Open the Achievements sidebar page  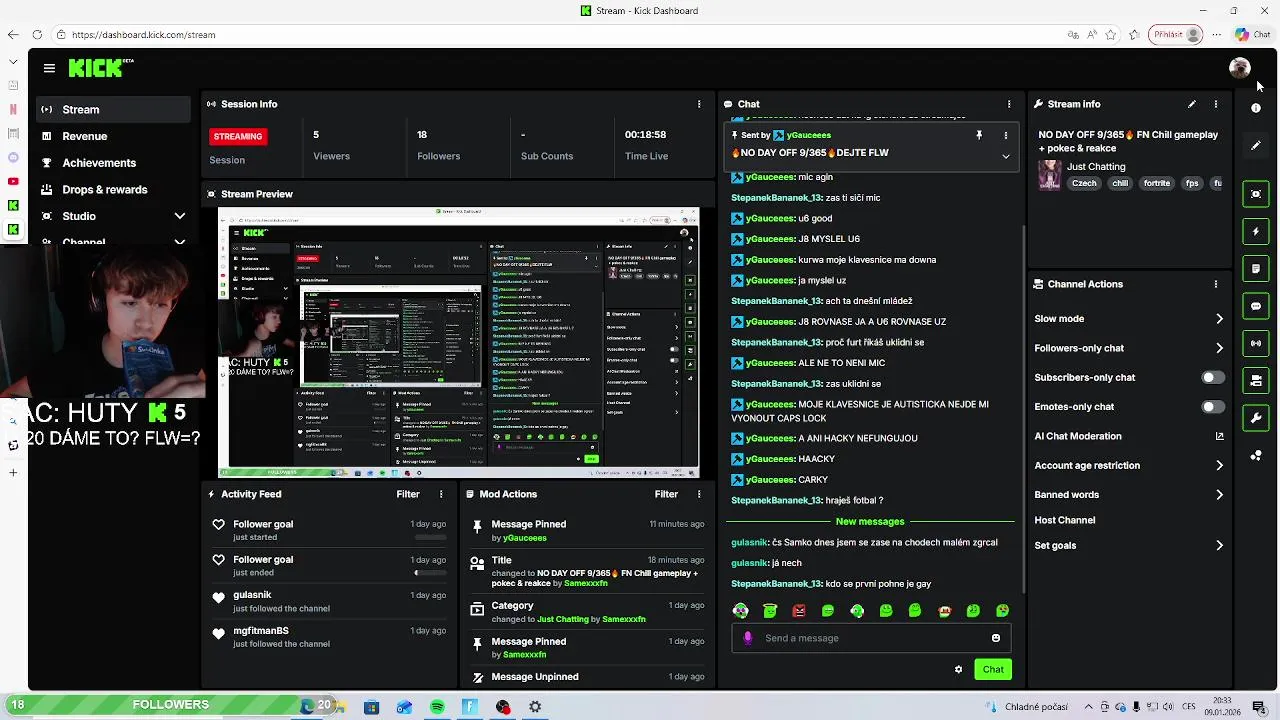click(113, 163)
